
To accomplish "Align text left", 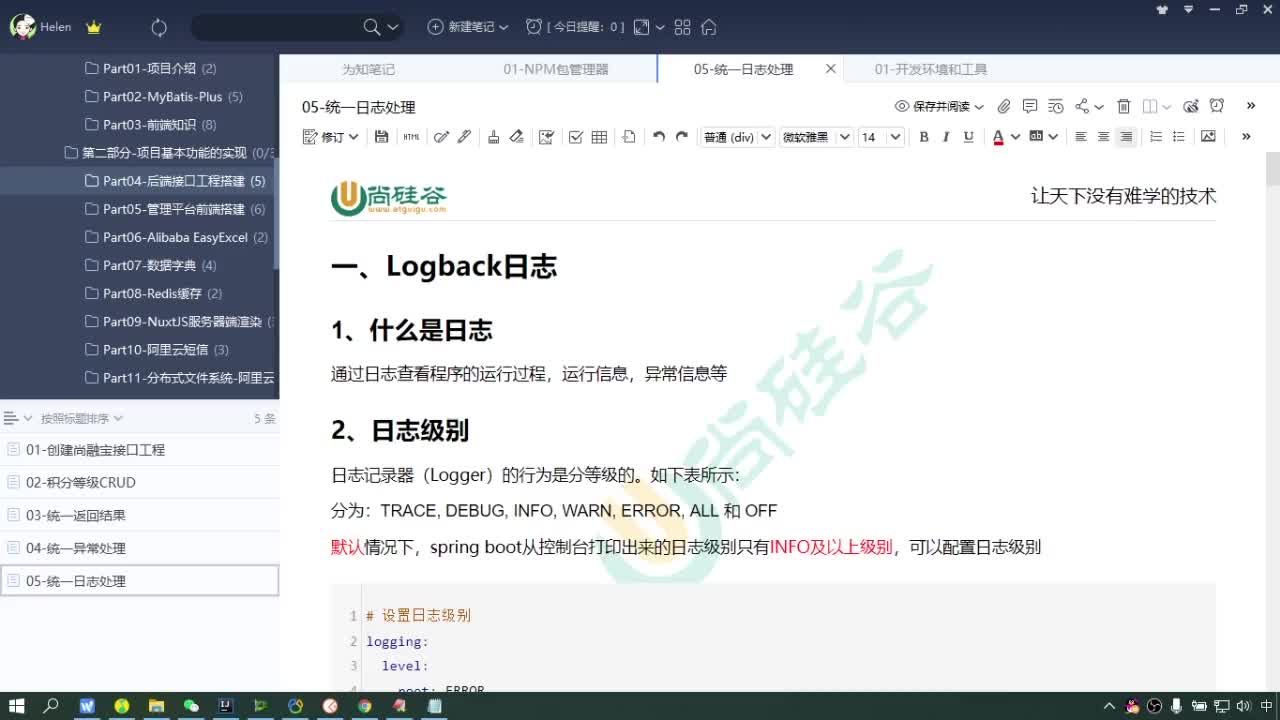I will point(1081,137).
